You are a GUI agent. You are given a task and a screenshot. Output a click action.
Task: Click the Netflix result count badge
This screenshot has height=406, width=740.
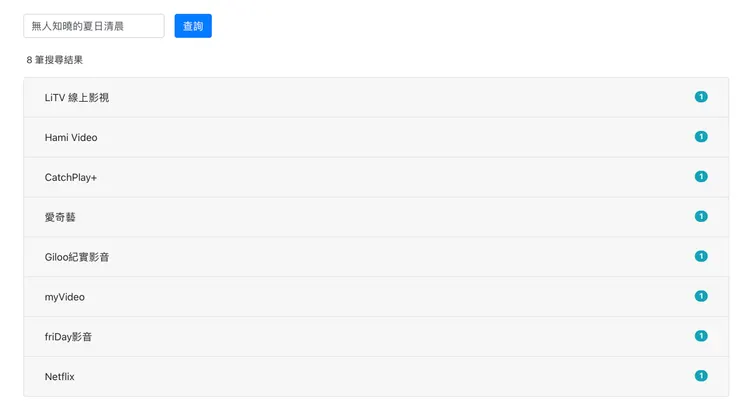(701, 376)
